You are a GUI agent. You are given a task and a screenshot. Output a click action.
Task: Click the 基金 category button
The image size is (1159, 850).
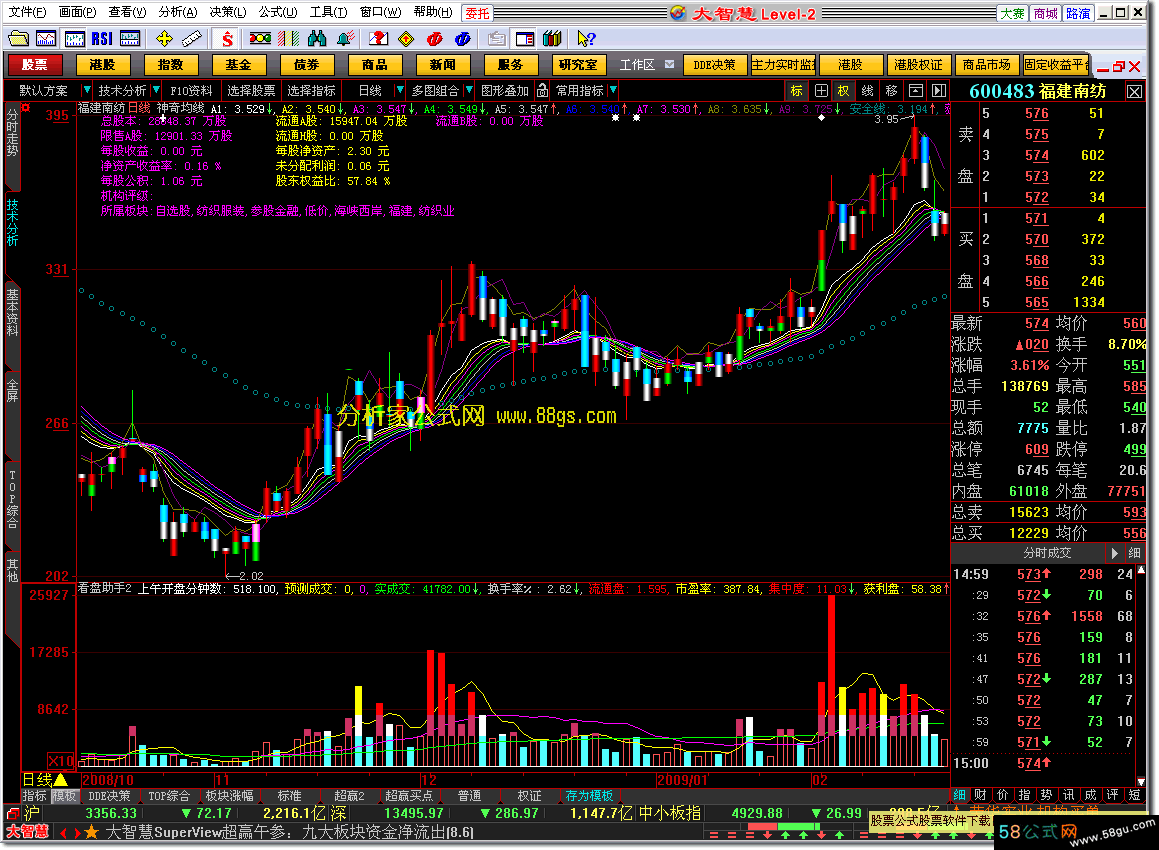tap(238, 65)
